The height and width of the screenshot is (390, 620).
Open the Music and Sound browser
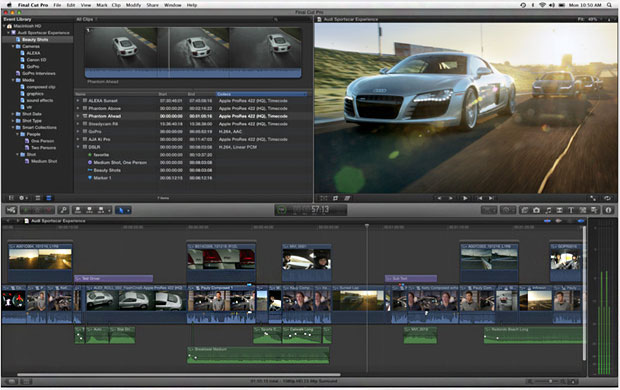548,210
